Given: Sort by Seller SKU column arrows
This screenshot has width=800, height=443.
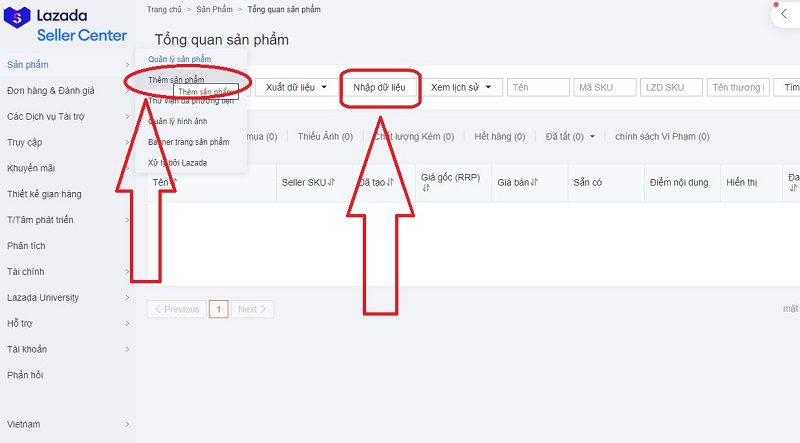Looking at the screenshot, I should click(331, 182).
